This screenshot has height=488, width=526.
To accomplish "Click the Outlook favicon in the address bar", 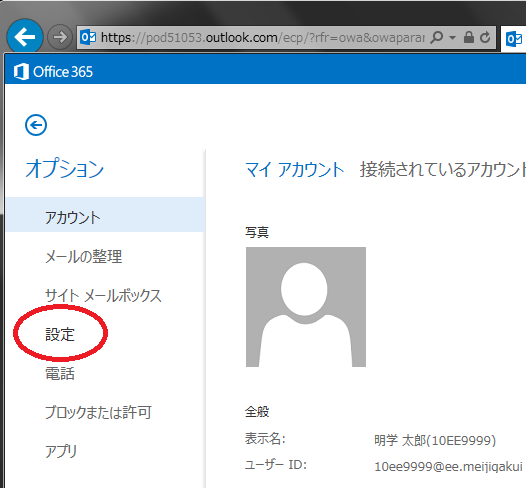I will point(88,37).
